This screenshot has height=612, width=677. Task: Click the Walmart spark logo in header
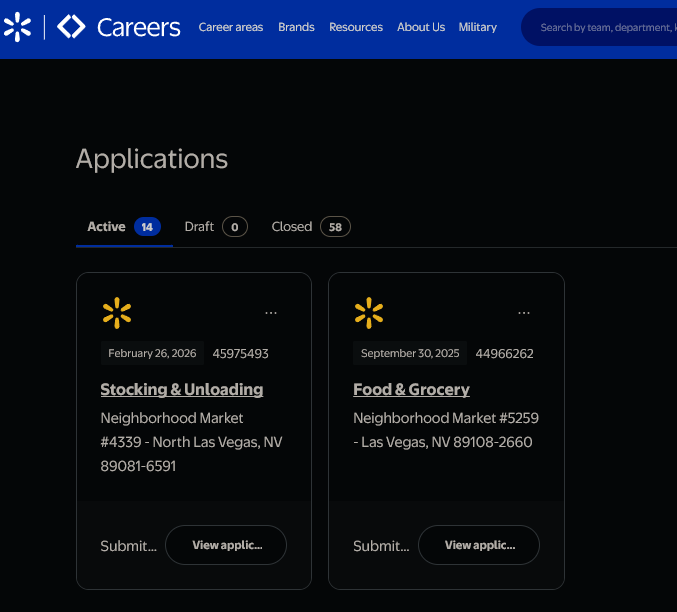[17, 27]
